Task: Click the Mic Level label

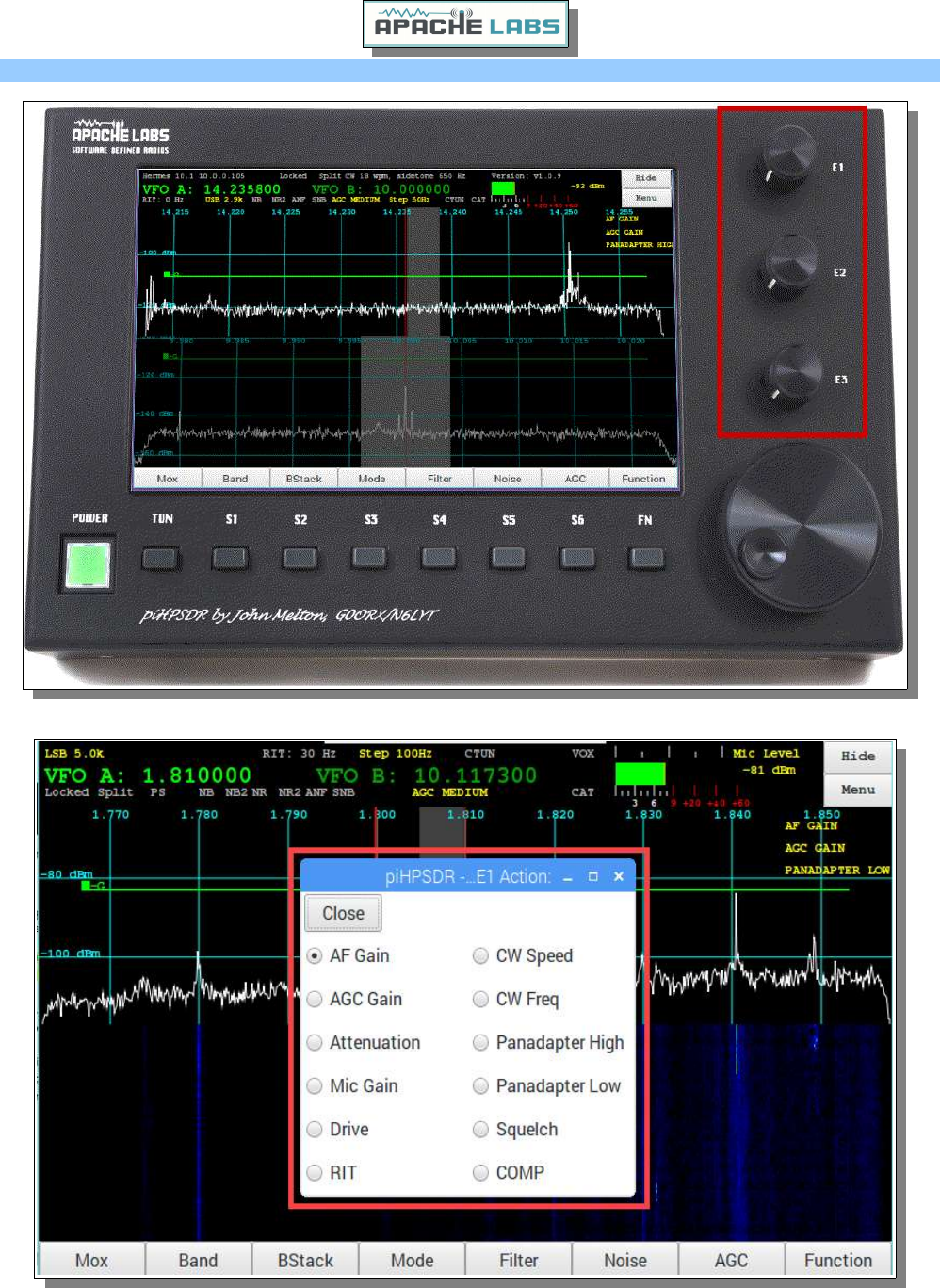Action: pos(766,753)
